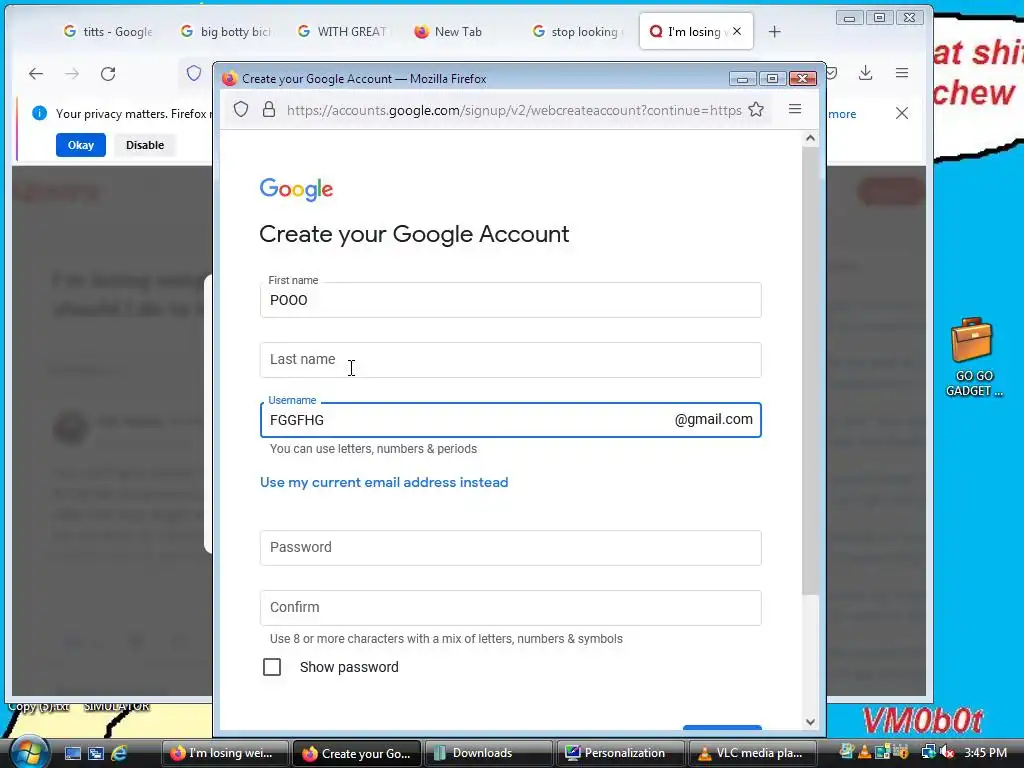The height and width of the screenshot is (768, 1024).
Task: Click the 3:45 PM clock in tray
Action: pos(985,753)
